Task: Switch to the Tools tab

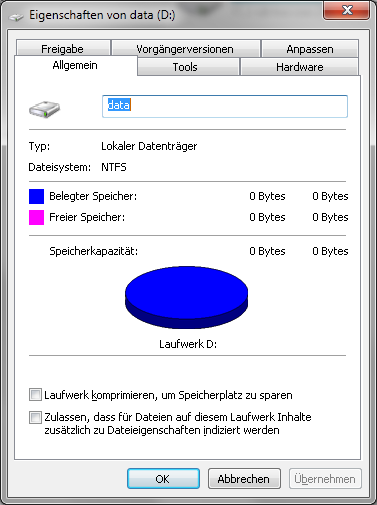Action: 188,67
